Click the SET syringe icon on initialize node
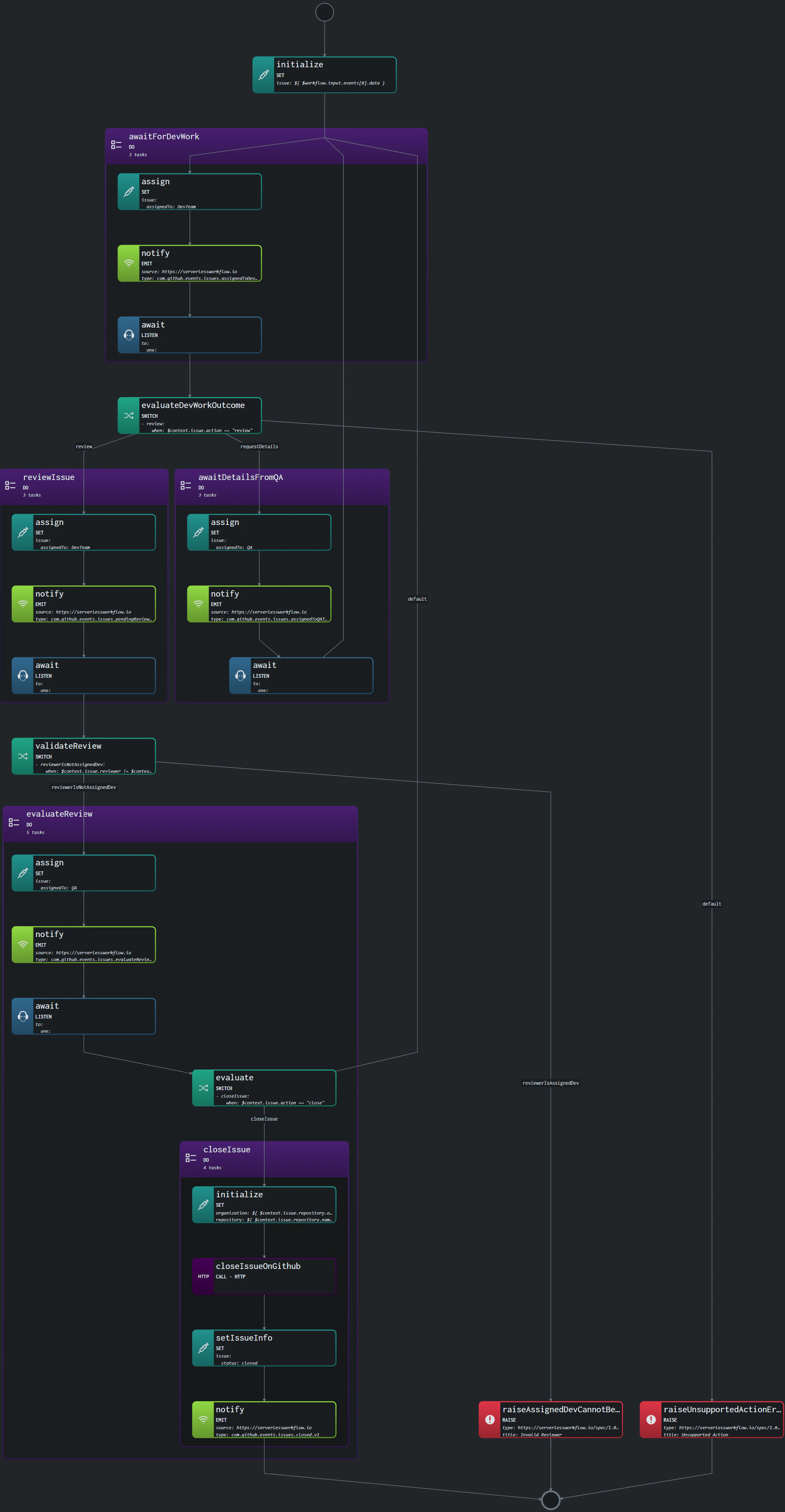This screenshot has height=1512, width=785. 263,75
